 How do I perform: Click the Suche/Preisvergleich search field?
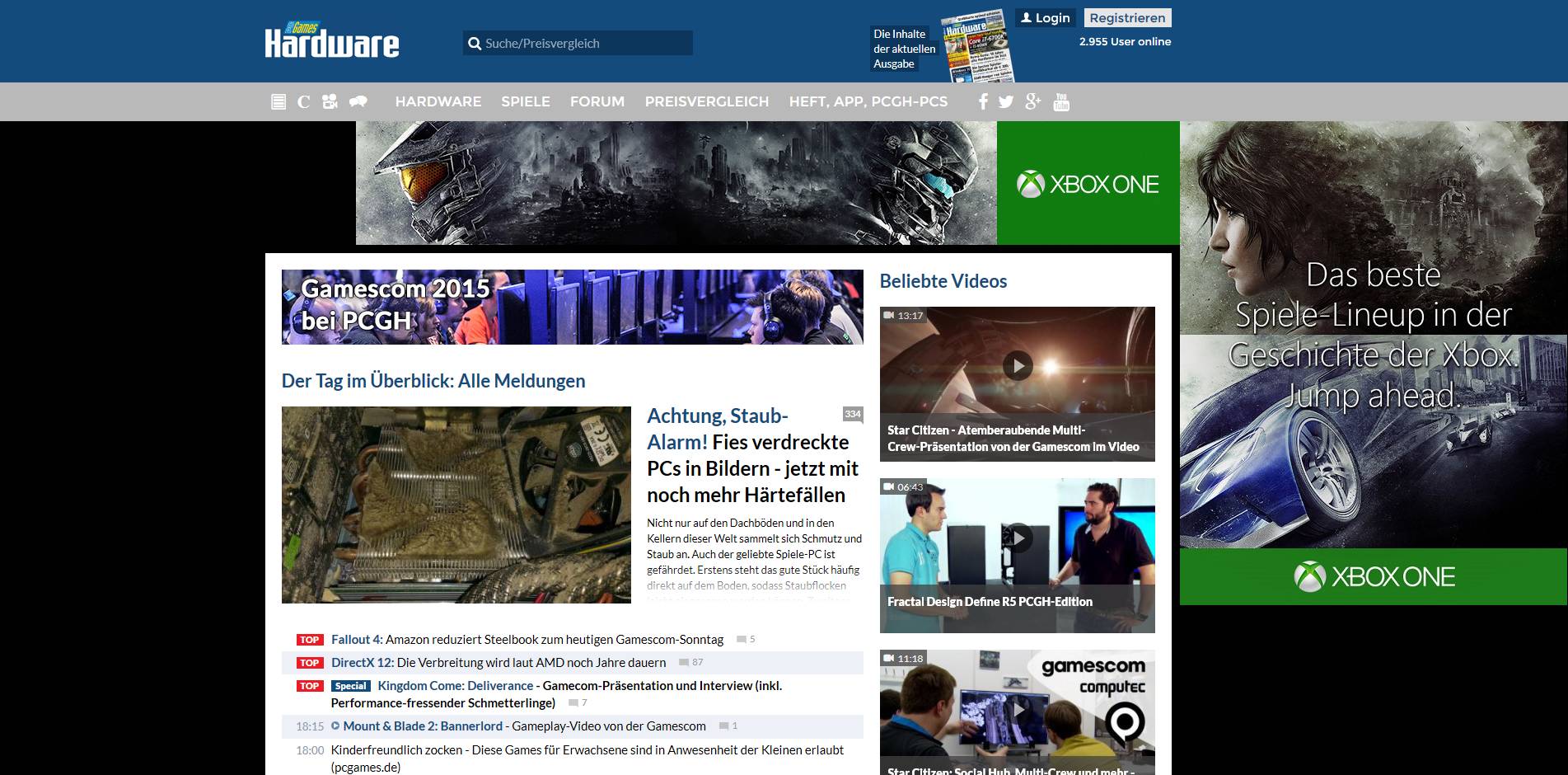[578, 44]
